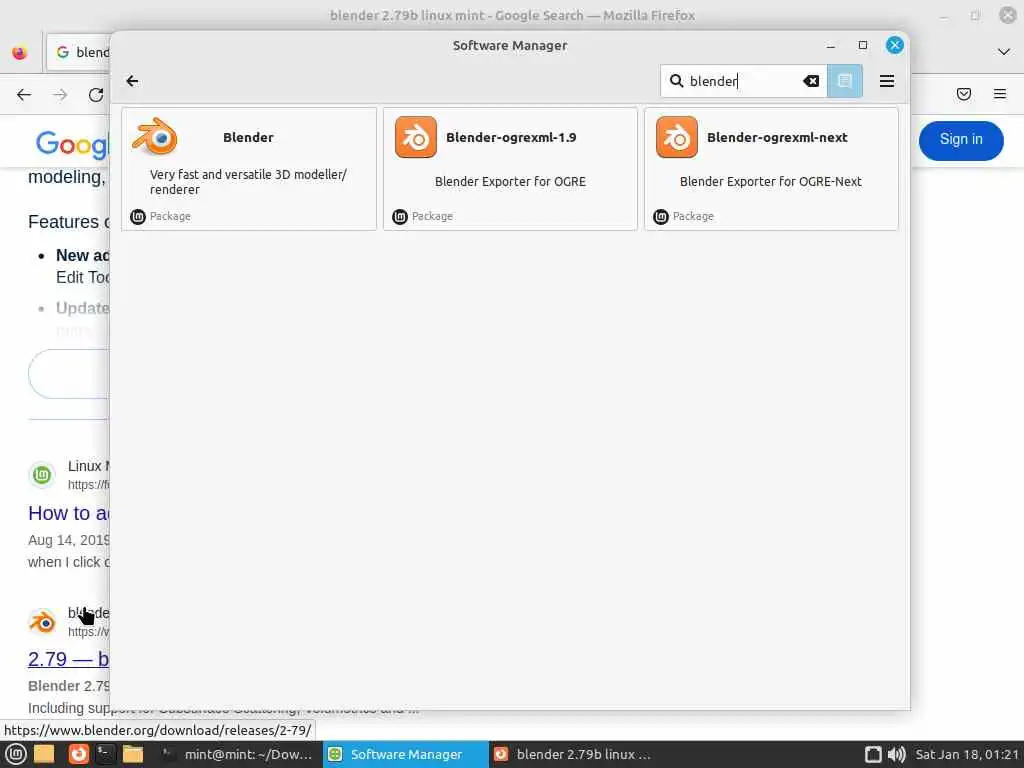This screenshot has height=768, width=1024.
Task: Click the Linux Mint favicon in search results
Action: (x=42, y=475)
